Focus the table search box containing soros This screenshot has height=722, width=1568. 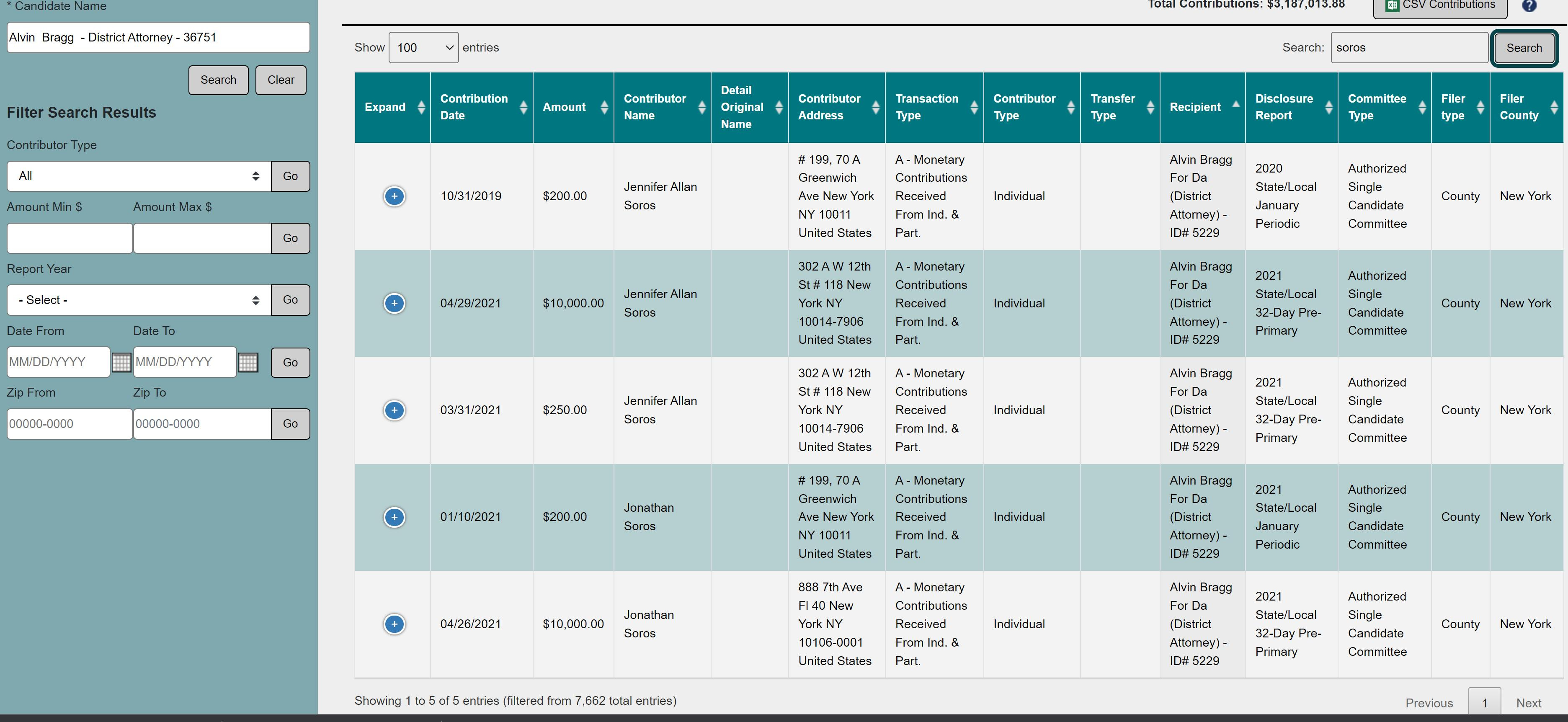pos(1409,47)
